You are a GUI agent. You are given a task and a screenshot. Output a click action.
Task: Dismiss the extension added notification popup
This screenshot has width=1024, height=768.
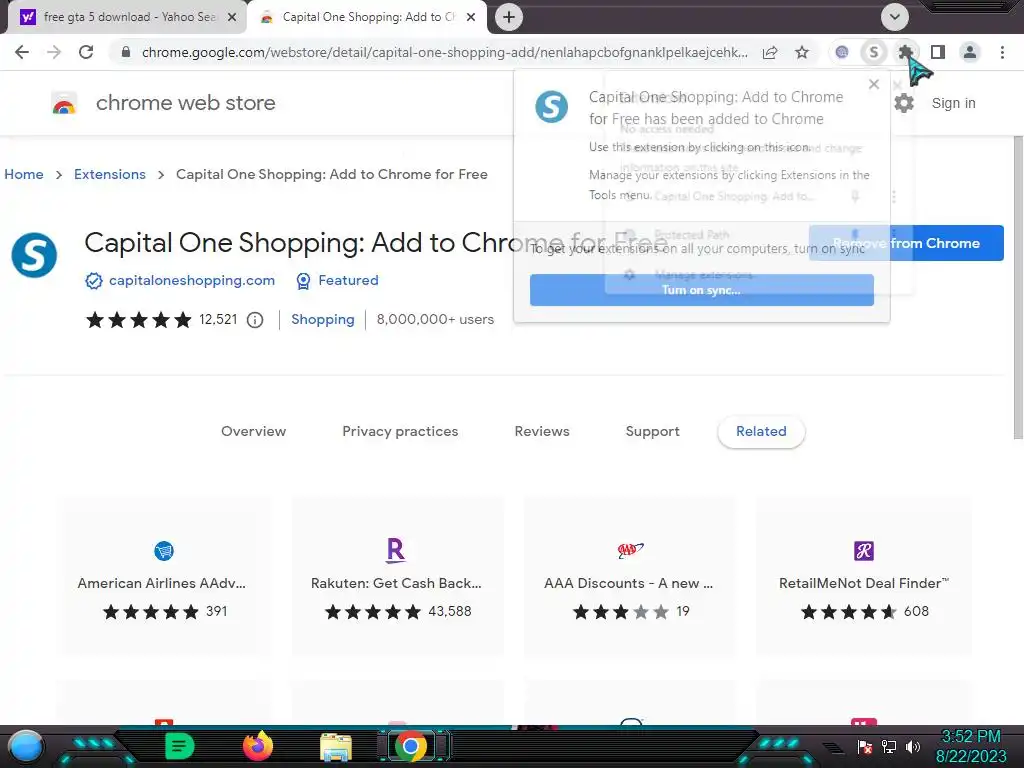point(874,84)
